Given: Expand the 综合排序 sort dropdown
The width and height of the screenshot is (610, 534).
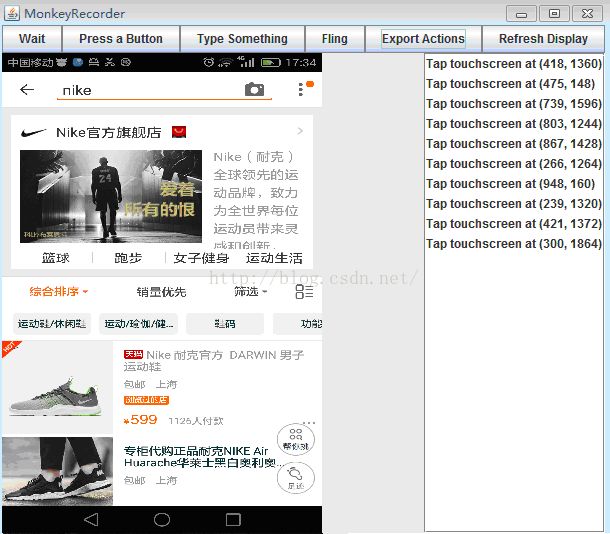Looking at the screenshot, I should (58, 291).
